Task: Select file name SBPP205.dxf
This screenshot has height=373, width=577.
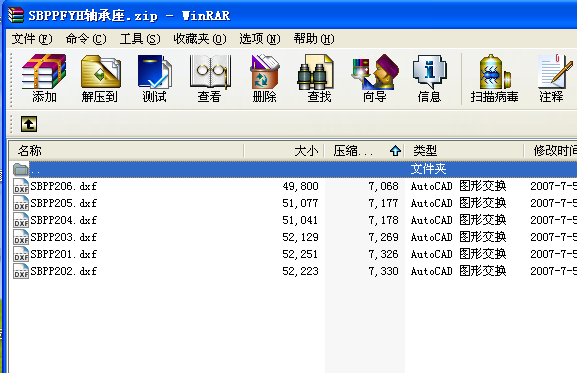Action: (64, 203)
